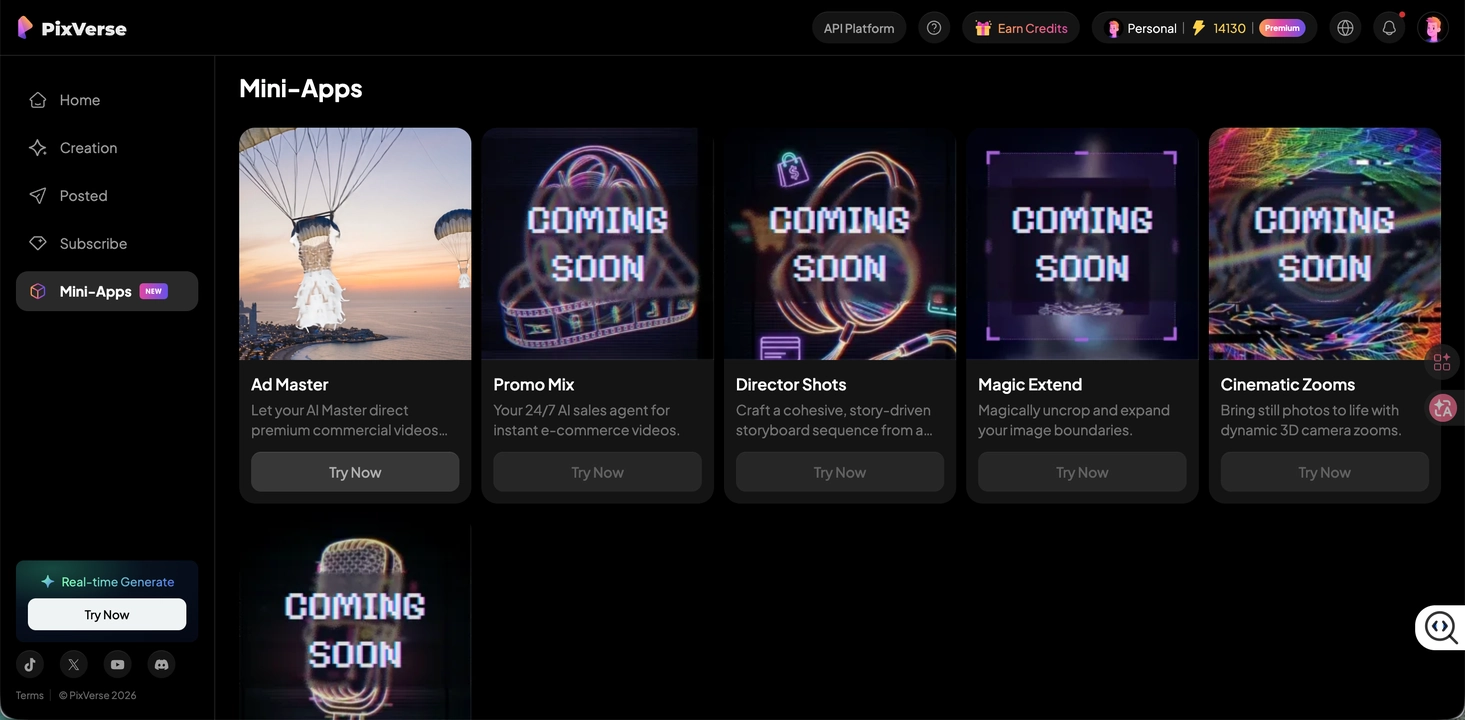This screenshot has width=1465, height=720.
Task: Go to Home in the sidebar
Action: [x=79, y=100]
